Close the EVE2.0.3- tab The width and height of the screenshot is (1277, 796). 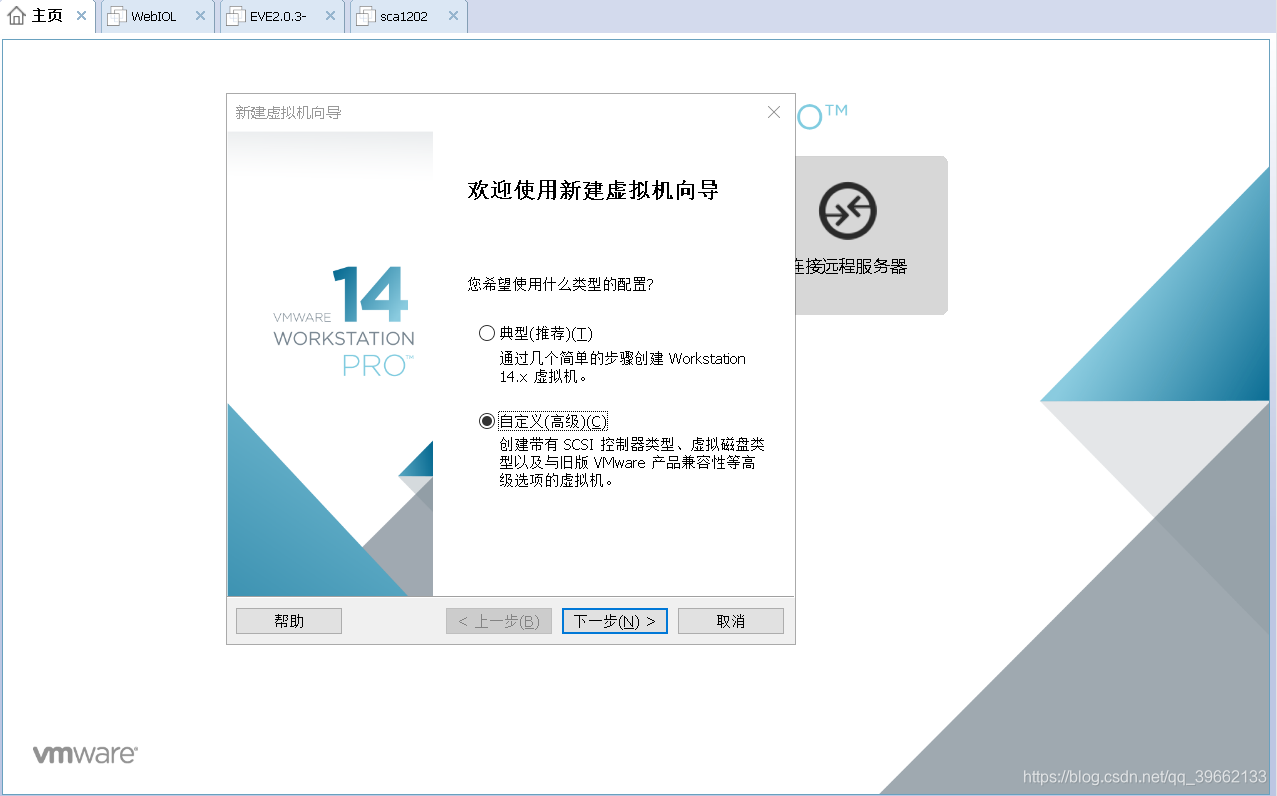[330, 16]
